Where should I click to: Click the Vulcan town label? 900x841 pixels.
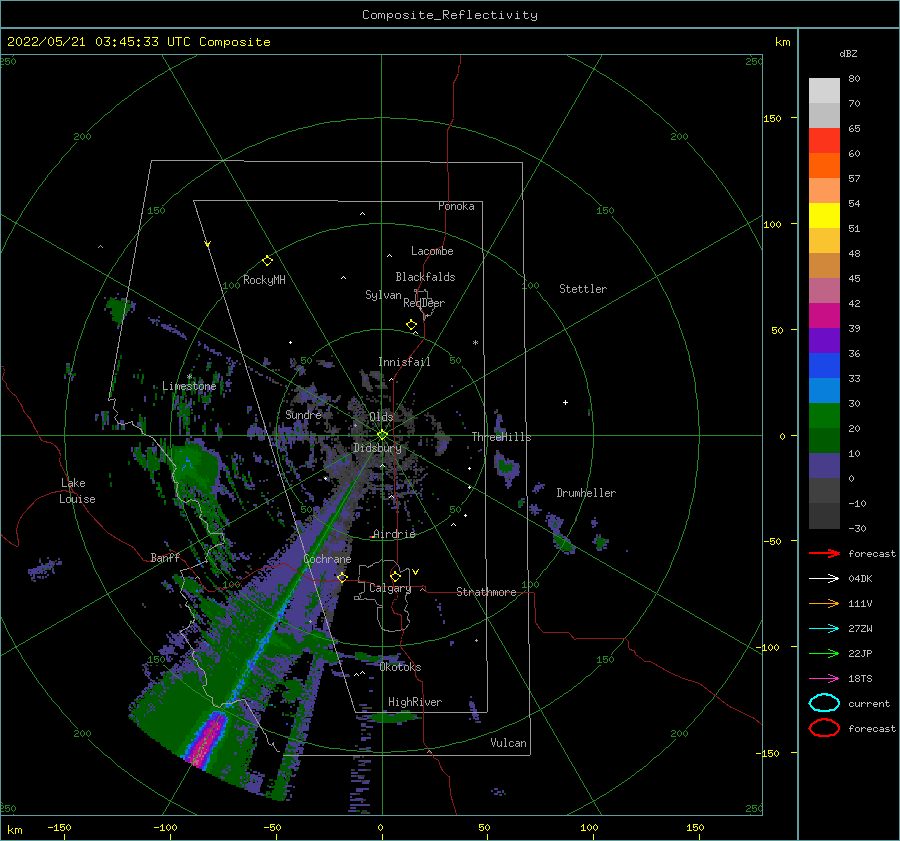[508, 743]
